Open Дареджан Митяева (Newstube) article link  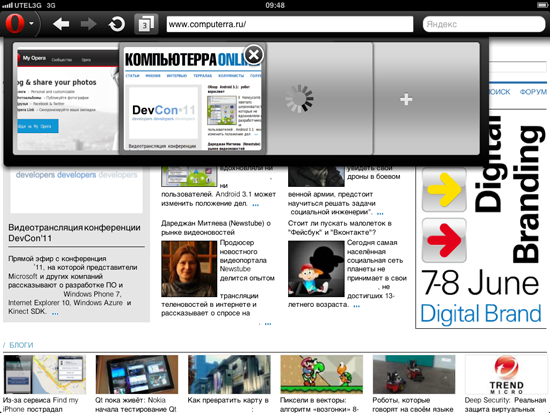pos(216,228)
